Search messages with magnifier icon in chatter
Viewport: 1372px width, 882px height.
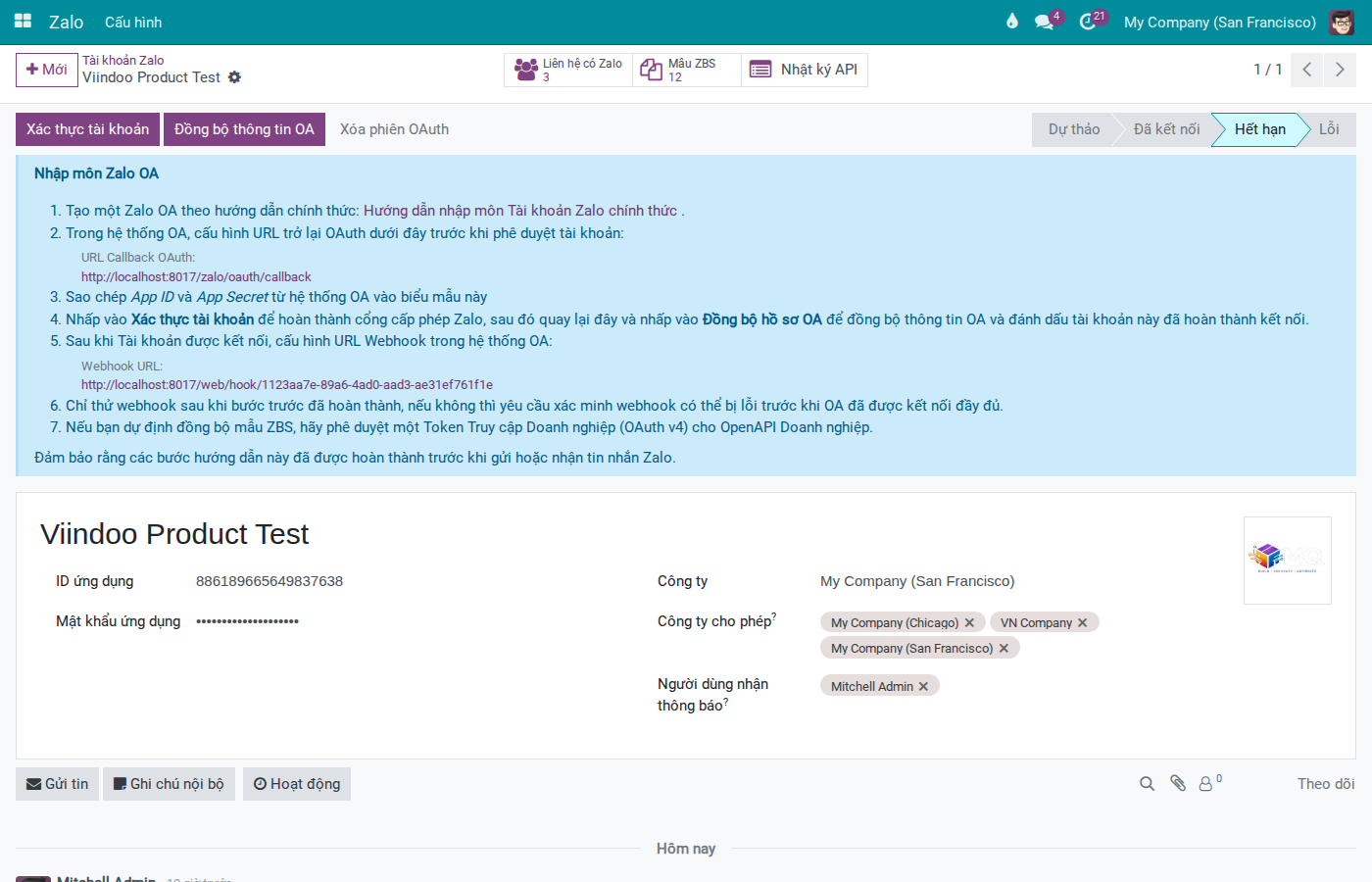[x=1147, y=784]
